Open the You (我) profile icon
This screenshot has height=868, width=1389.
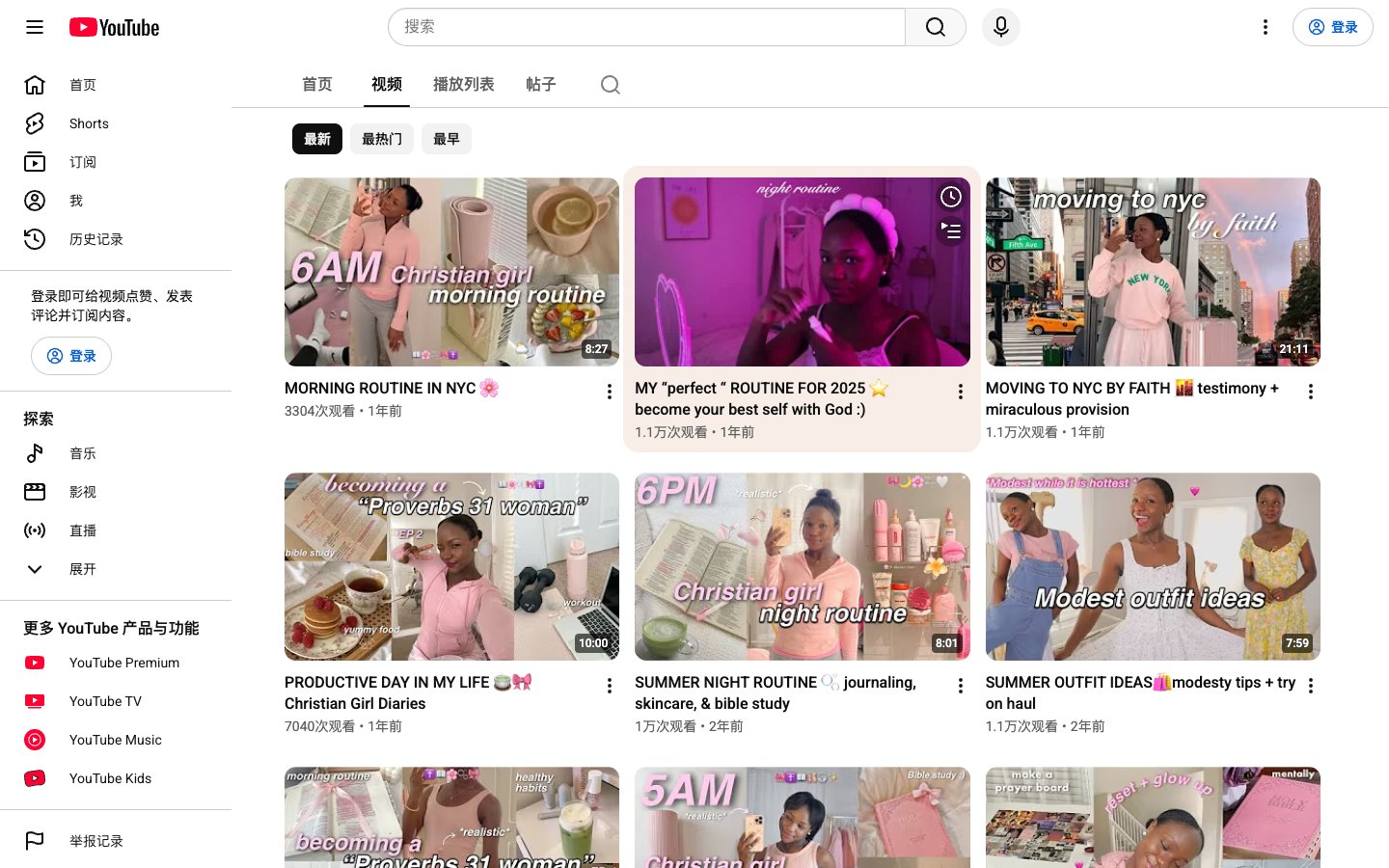pyautogui.click(x=35, y=201)
